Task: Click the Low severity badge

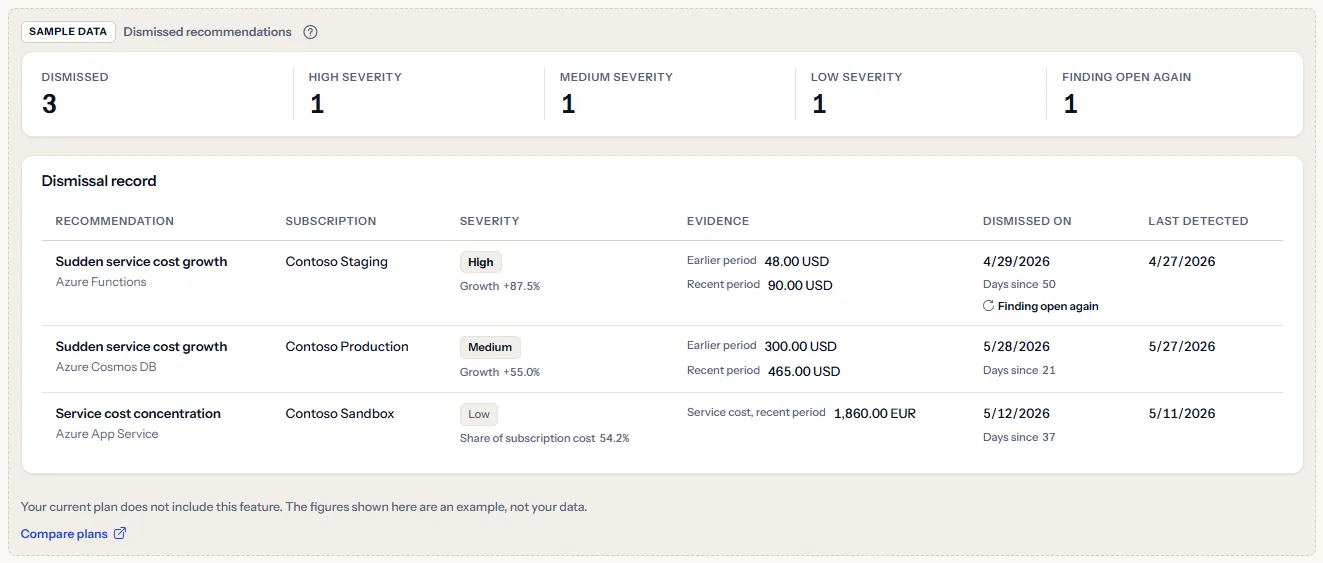Action: pyautogui.click(x=479, y=414)
